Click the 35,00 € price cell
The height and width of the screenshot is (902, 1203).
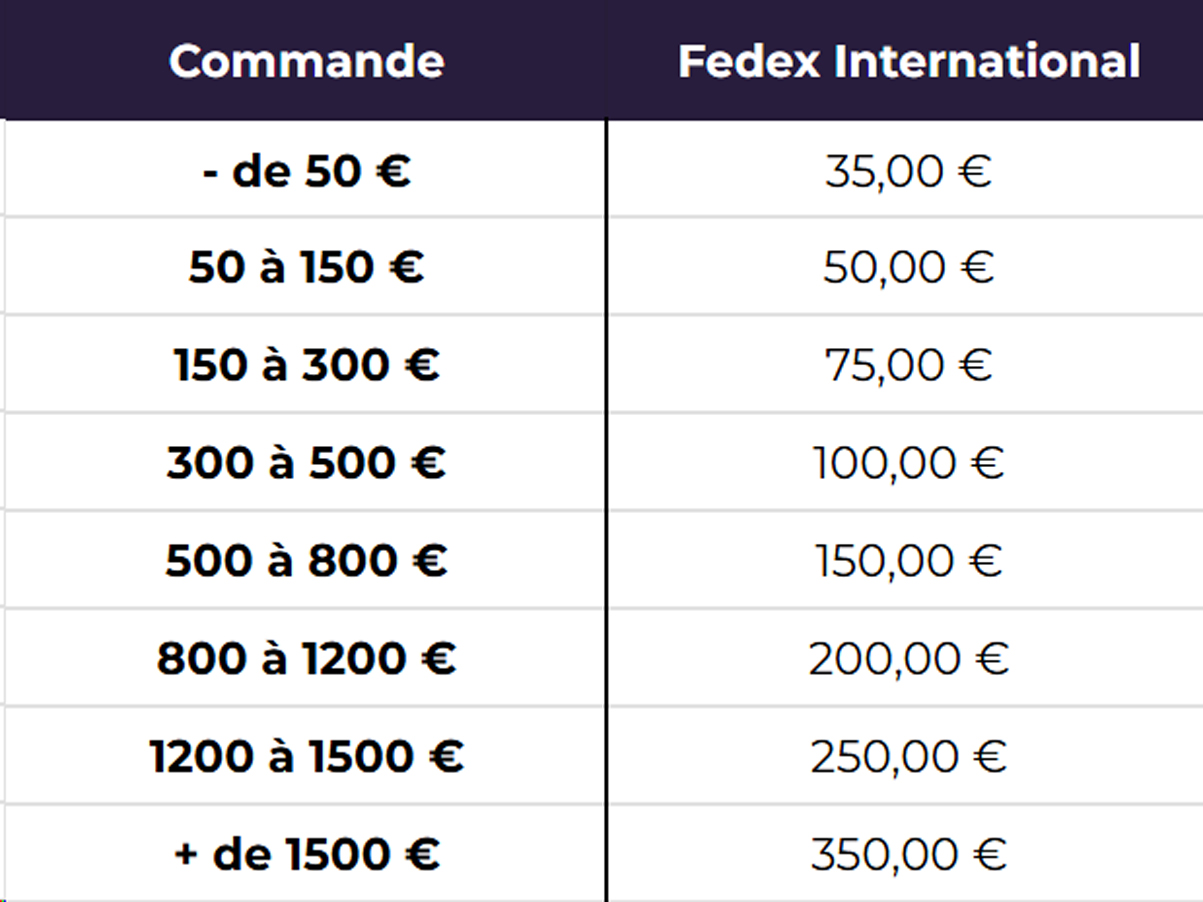point(908,171)
